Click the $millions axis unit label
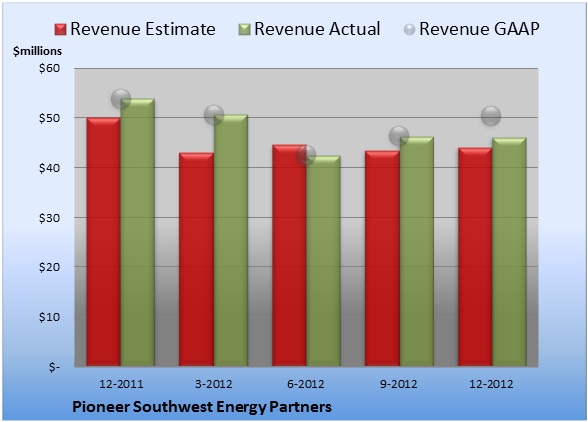 (x=37, y=51)
